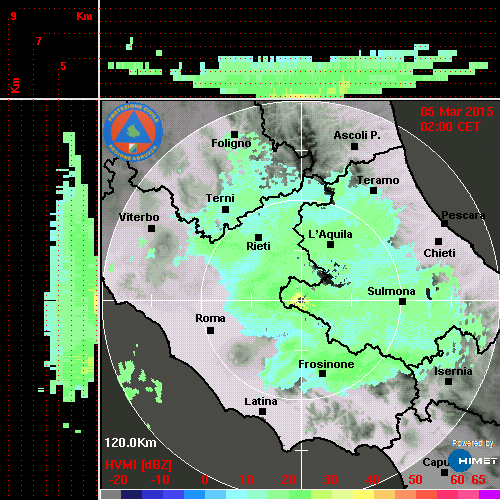This screenshot has height=500, width=500.
Task: Click the radar center yellow echo
Action: tap(299, 300)
